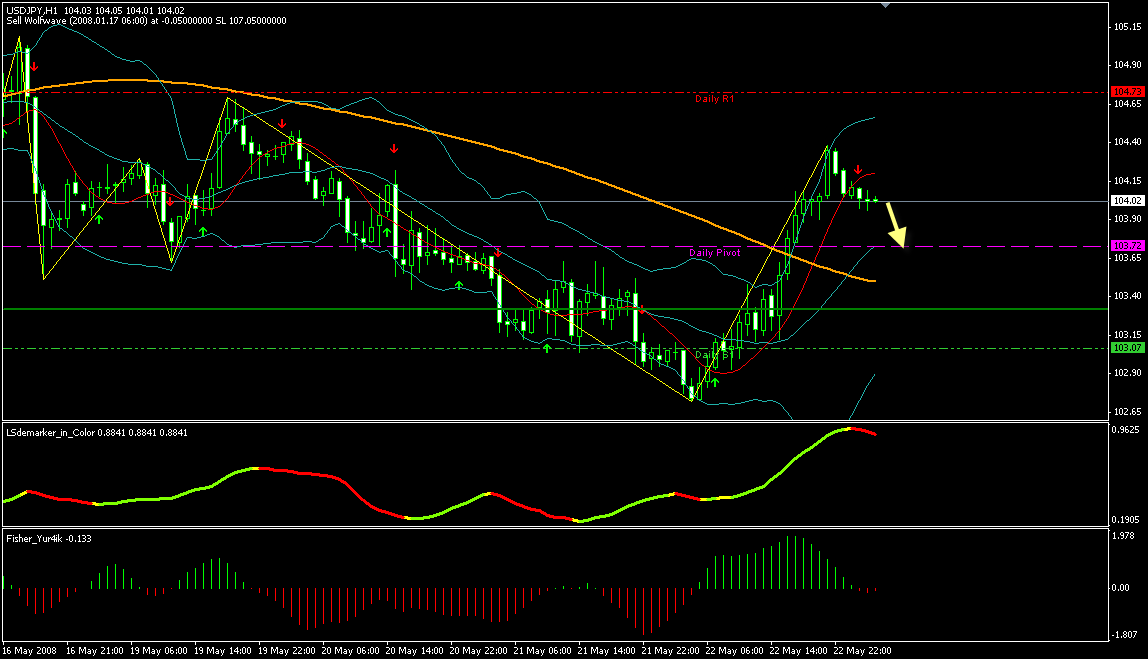Click the 16 May 2008 date label
Image resolution: width=1148 pixels, height=659 pixels.
click(x=27, y=650)
